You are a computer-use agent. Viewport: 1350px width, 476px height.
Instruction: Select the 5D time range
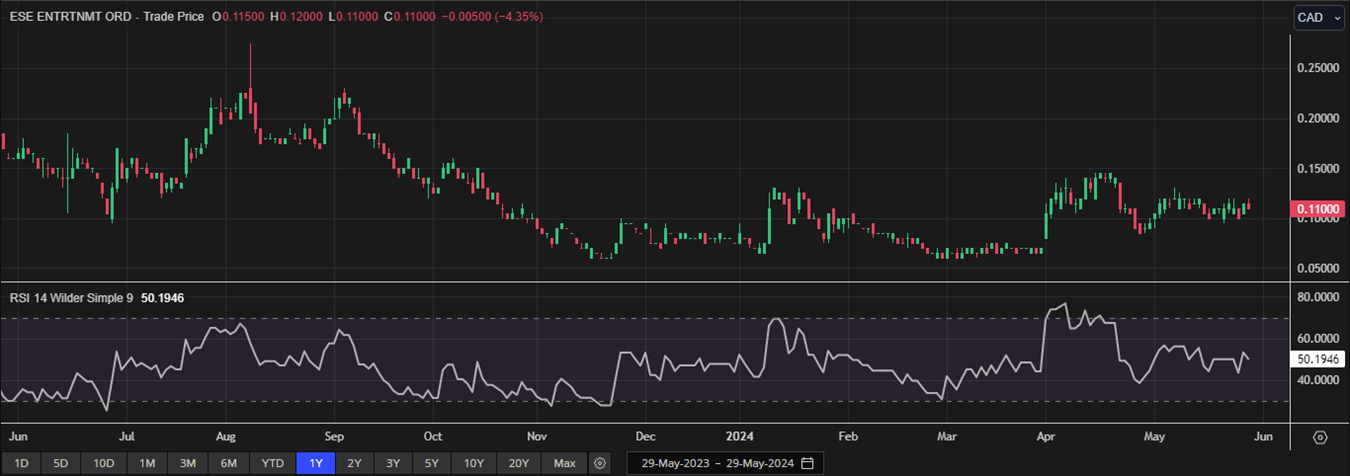pyautogui.click(x=61, y=463)
